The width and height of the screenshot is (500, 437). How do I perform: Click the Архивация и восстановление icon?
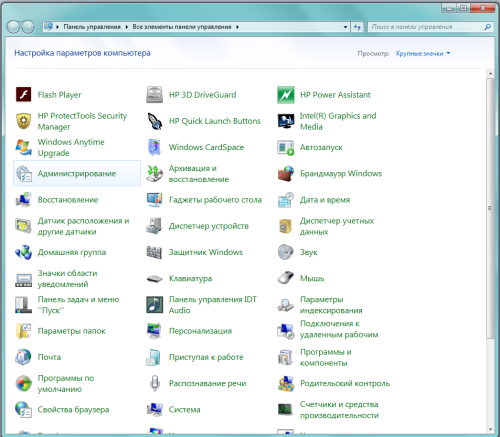click(x=154, y=173)
